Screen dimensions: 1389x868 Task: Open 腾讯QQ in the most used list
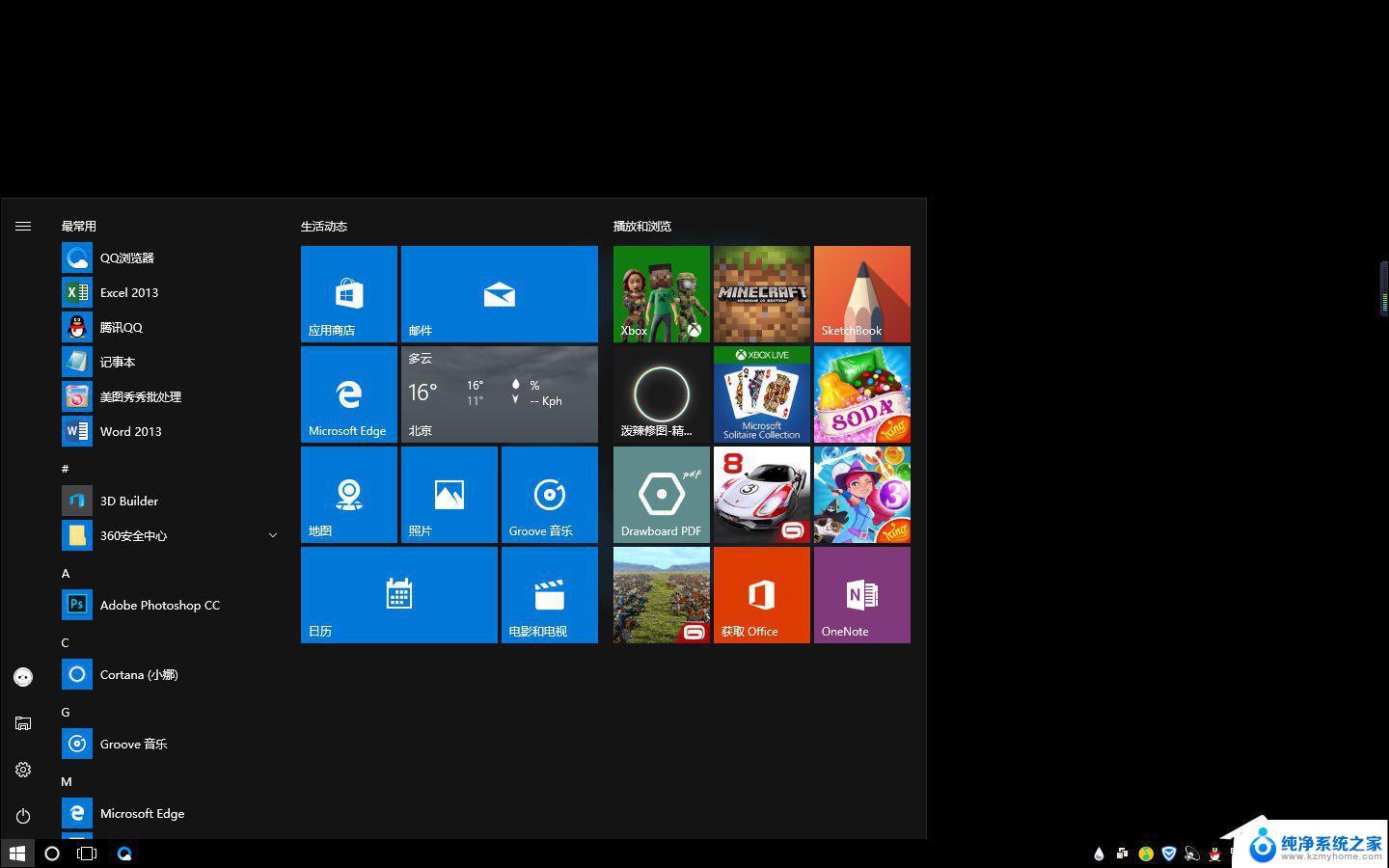point(170,327)
